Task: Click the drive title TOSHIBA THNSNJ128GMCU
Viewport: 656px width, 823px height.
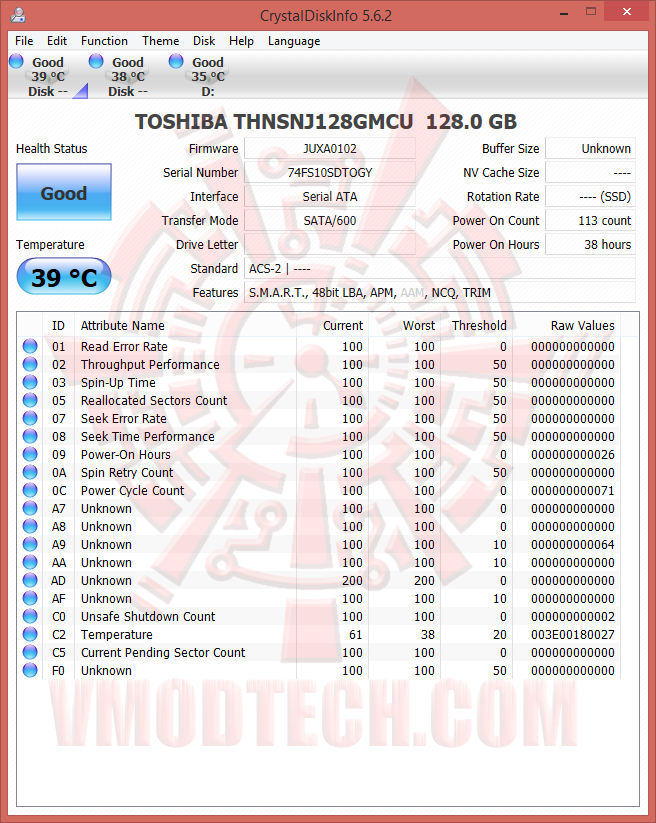Action: coord(274,122)
